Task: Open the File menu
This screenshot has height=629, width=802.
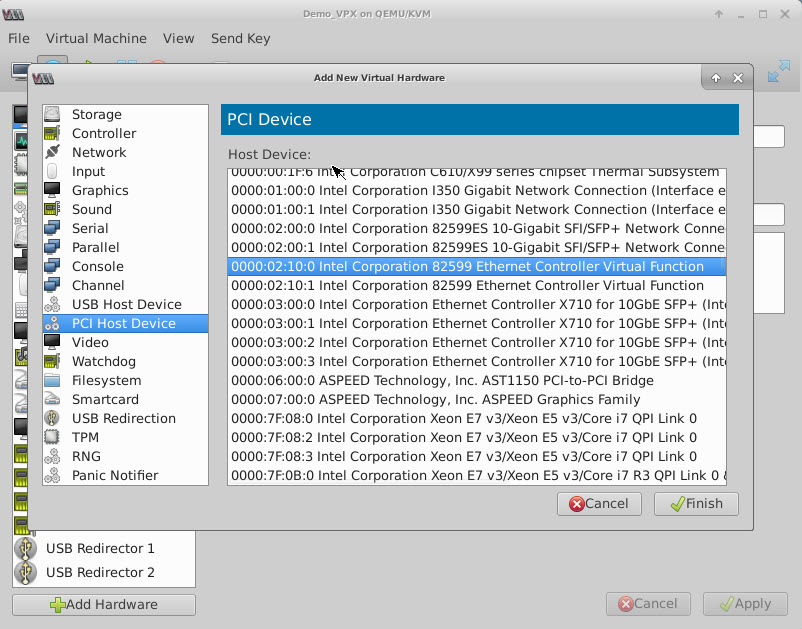Action: coord(19,38)
